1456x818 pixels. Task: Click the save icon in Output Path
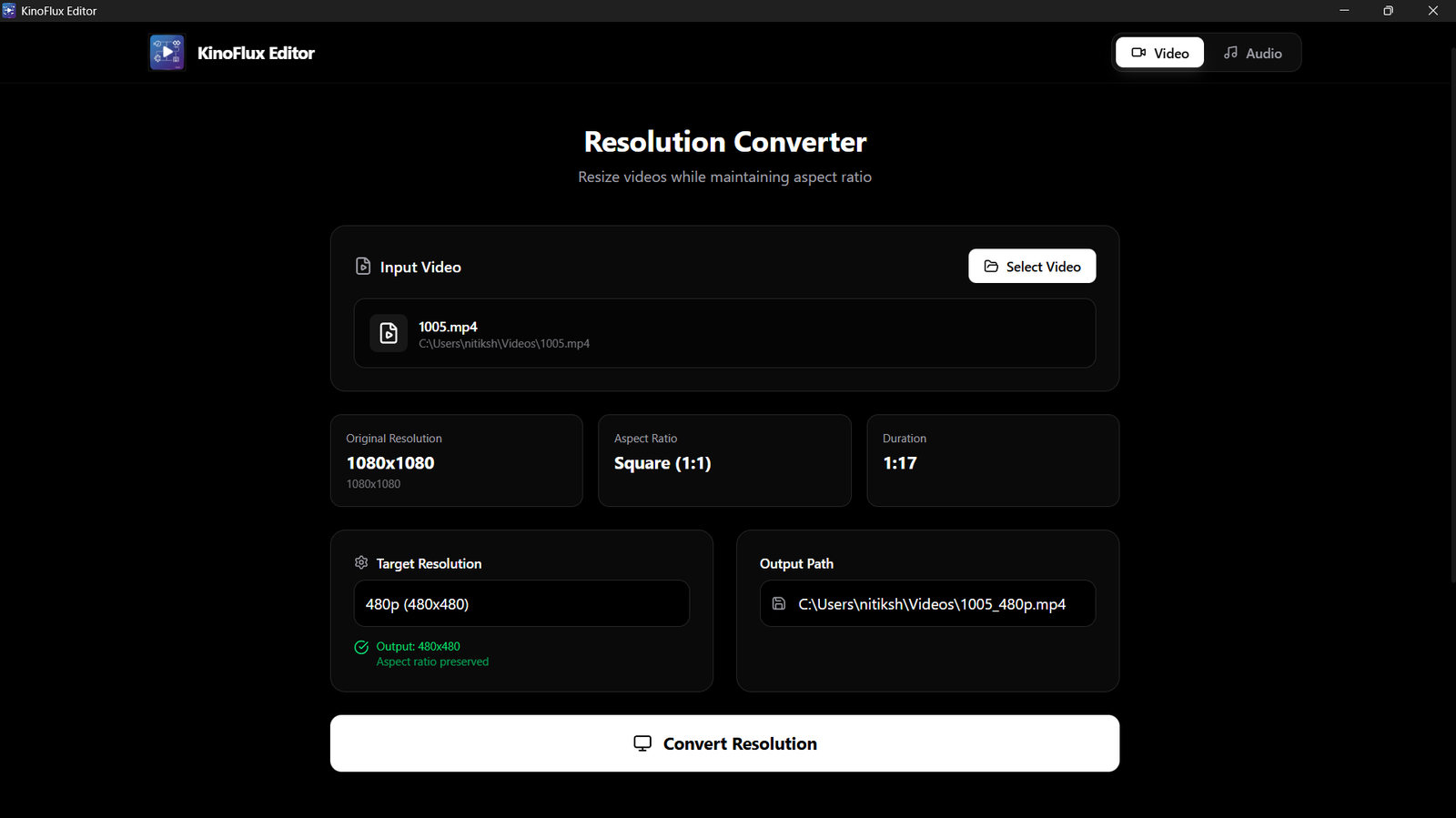coord(779,603)
